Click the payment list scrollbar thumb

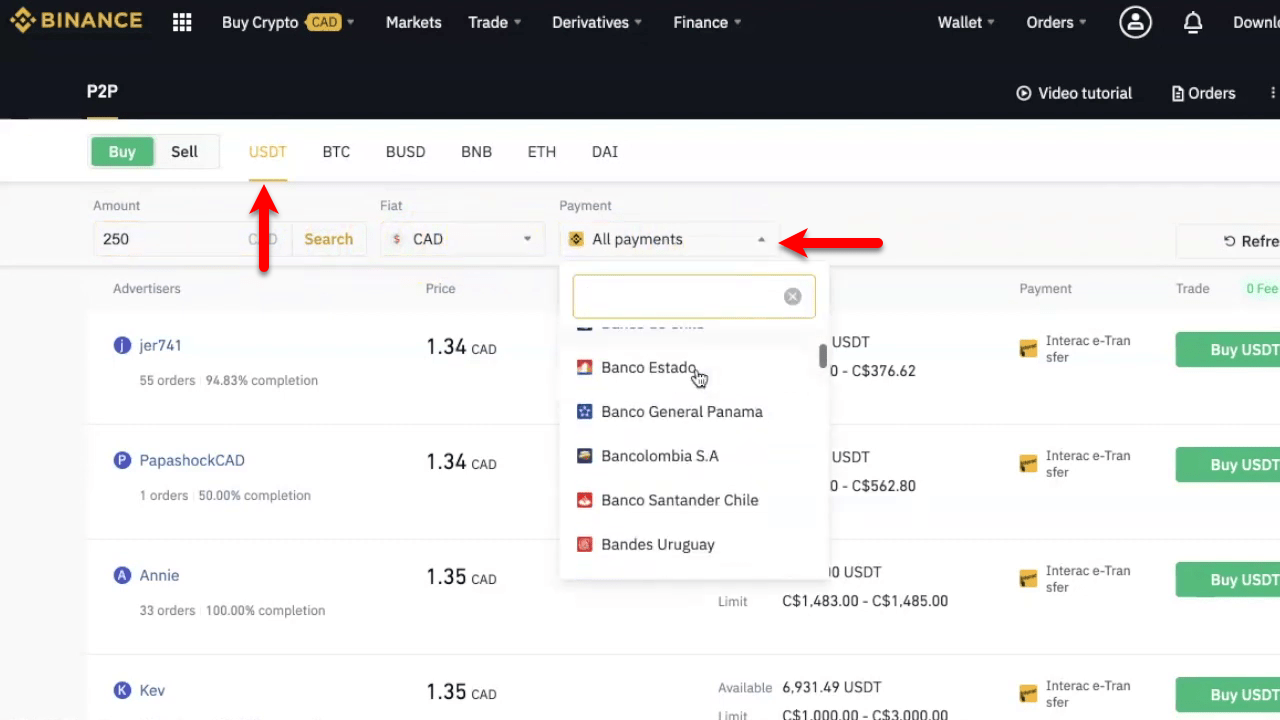(x=823, y=356)
